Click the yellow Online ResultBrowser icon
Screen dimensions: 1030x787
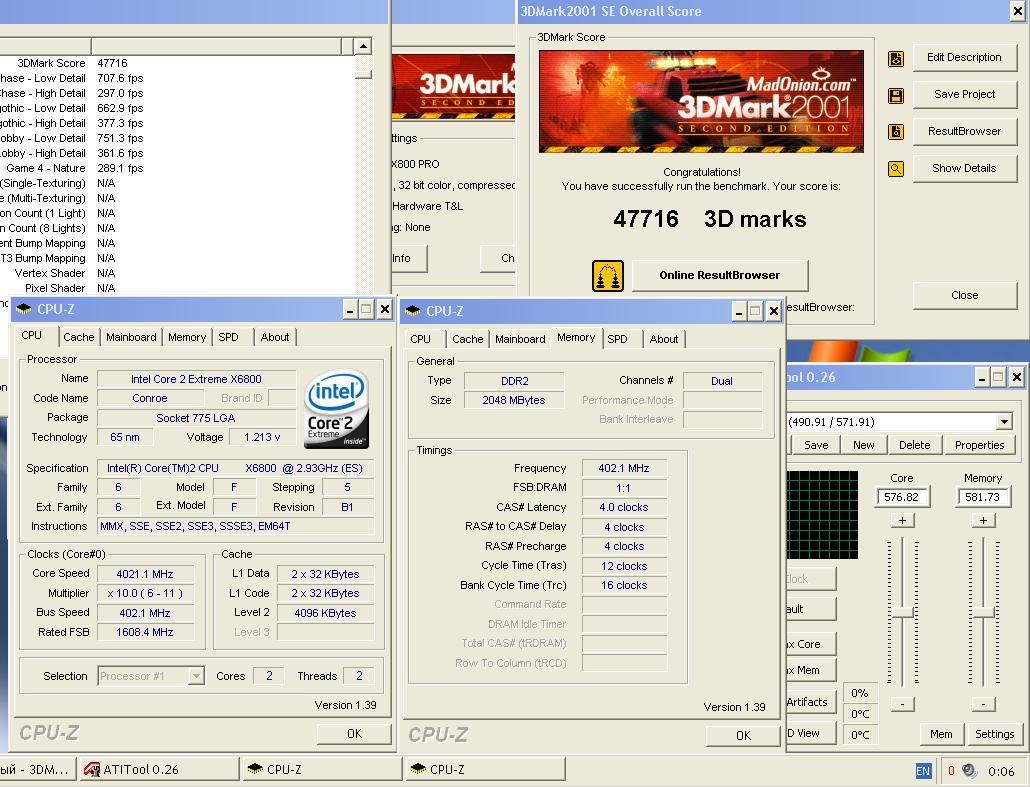608,275
